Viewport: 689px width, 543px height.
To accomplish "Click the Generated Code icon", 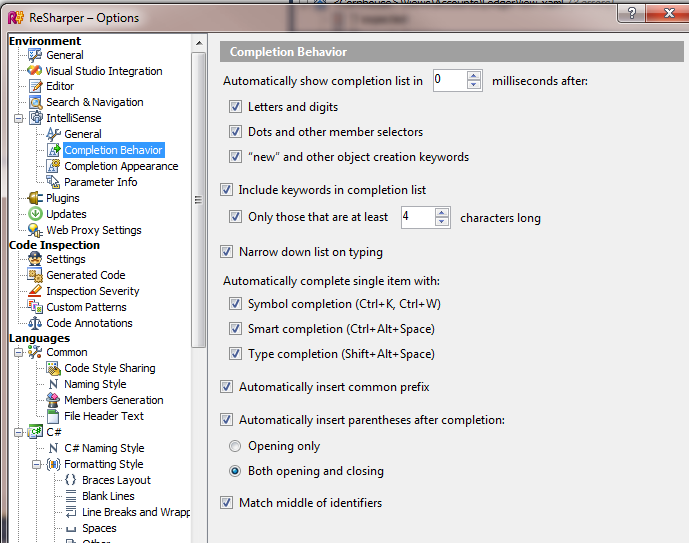I will click(x=35, y=275).
